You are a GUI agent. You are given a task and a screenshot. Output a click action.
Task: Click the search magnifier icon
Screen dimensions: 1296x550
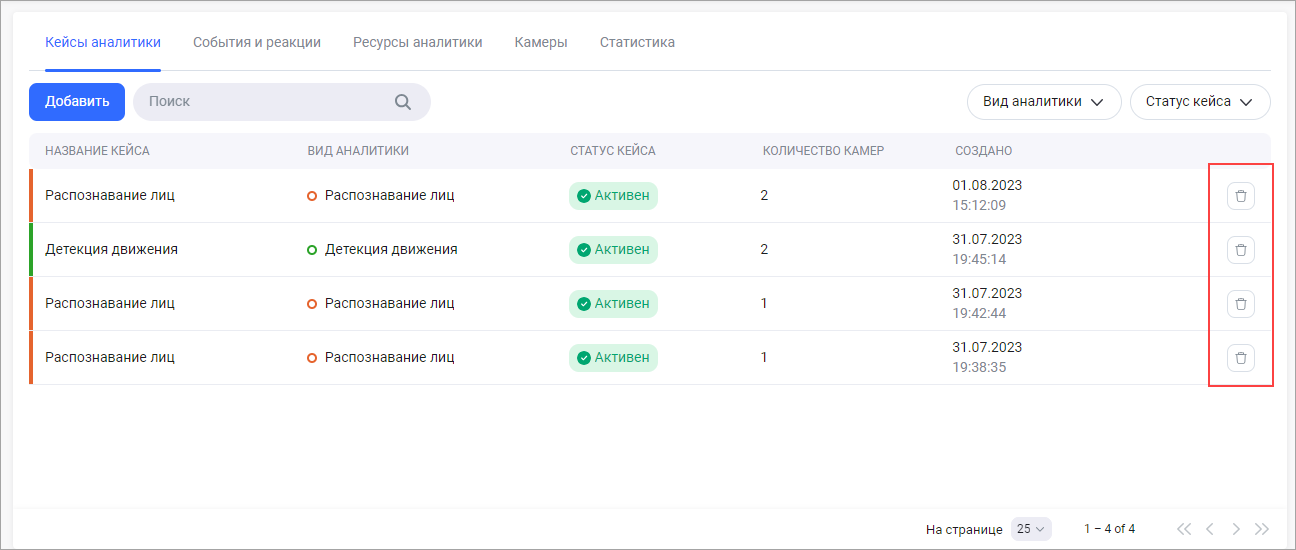coord(403,102)
